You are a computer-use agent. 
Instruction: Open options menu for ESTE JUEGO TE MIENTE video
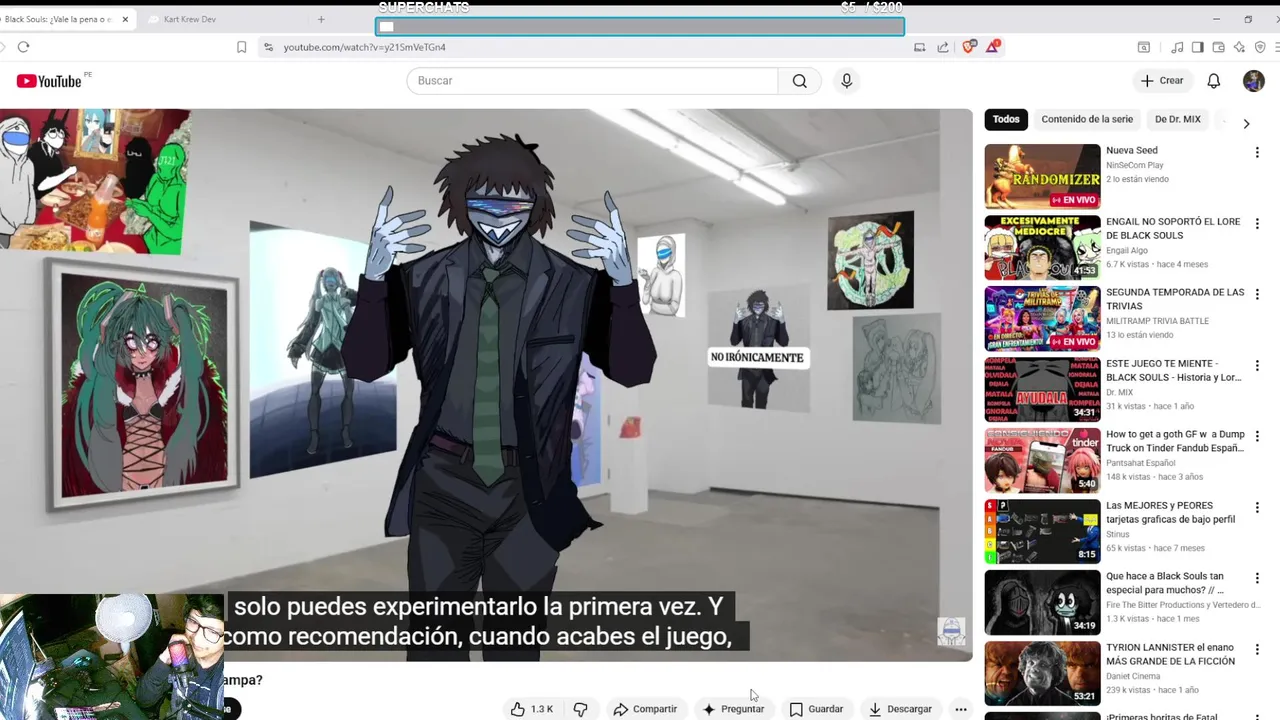[1257, 366]
